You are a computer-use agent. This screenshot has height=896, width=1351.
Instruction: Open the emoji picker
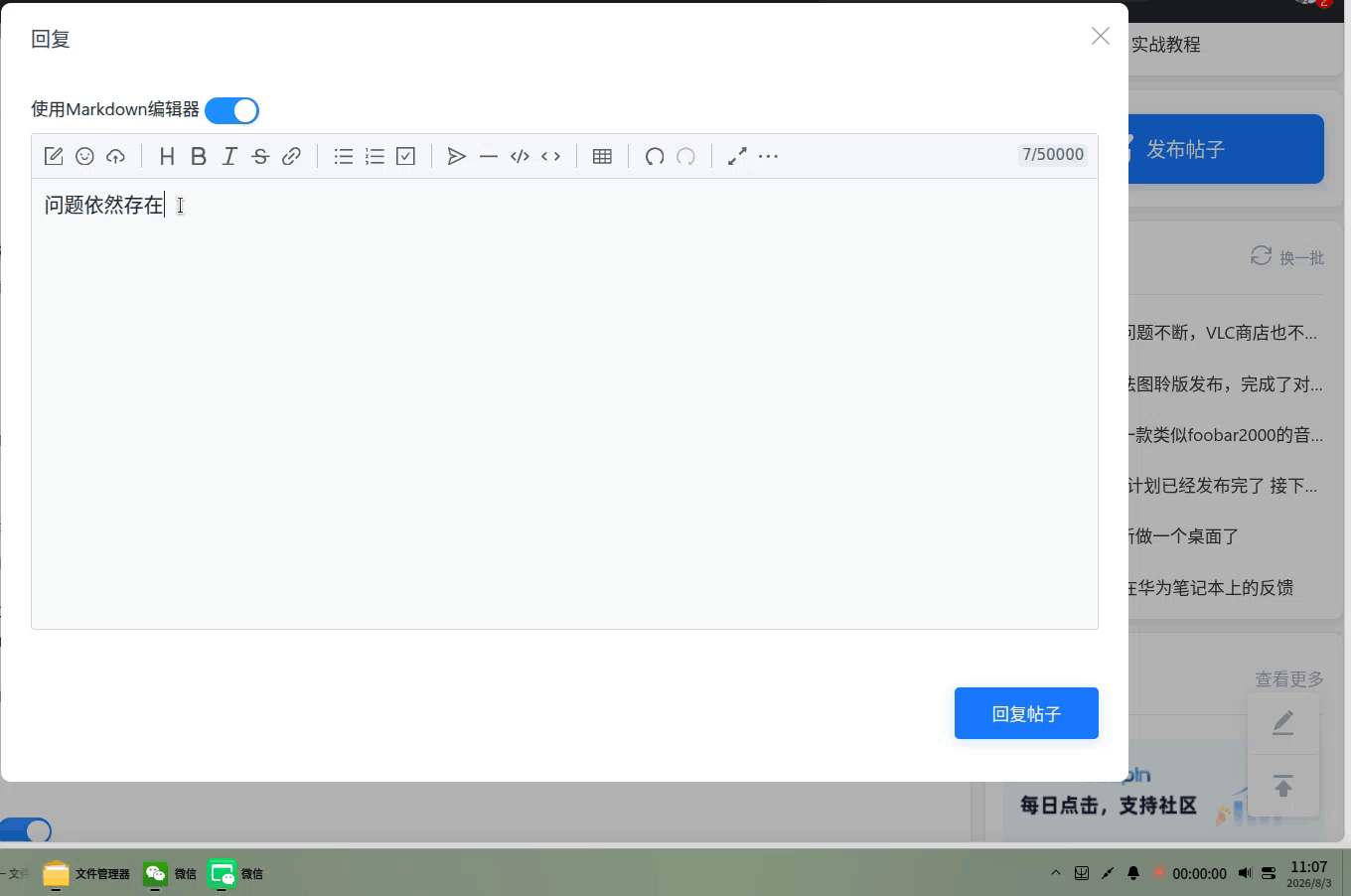coord(84,156)
